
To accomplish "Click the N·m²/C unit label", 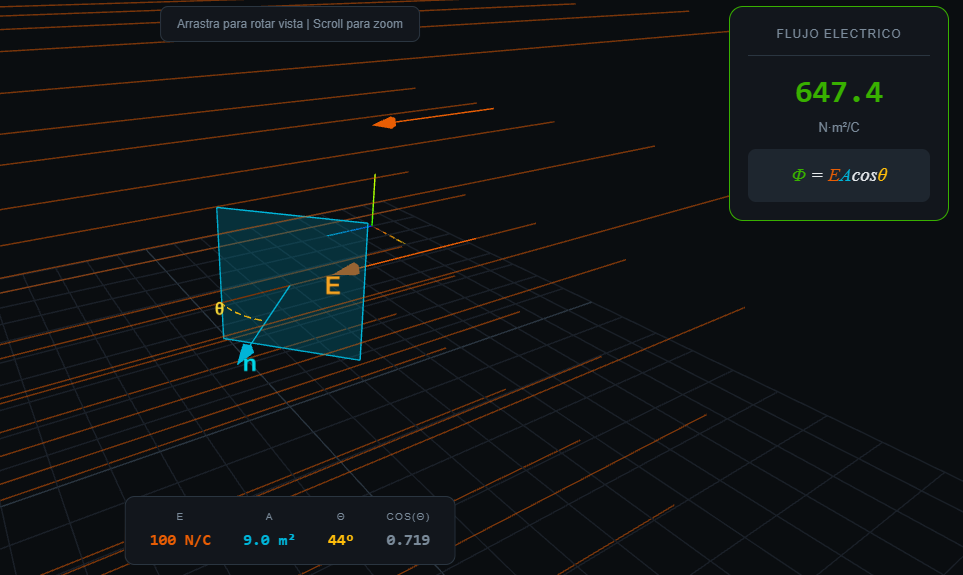I will click(x=838, y=128).
